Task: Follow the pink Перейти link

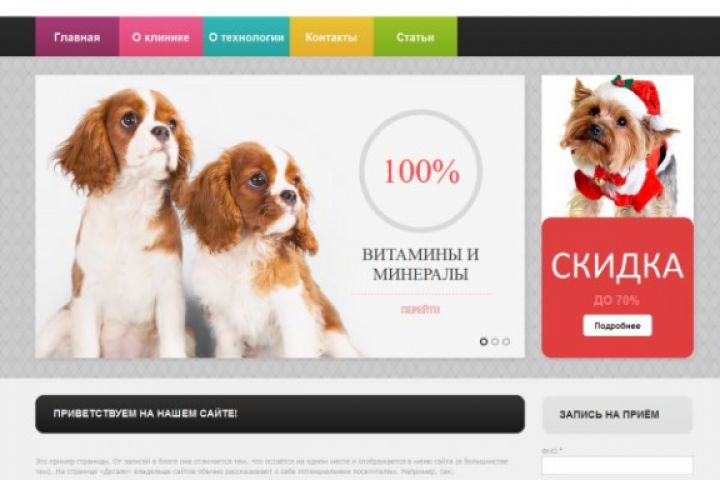Action: pyautogui.click(x=420, y=310)
